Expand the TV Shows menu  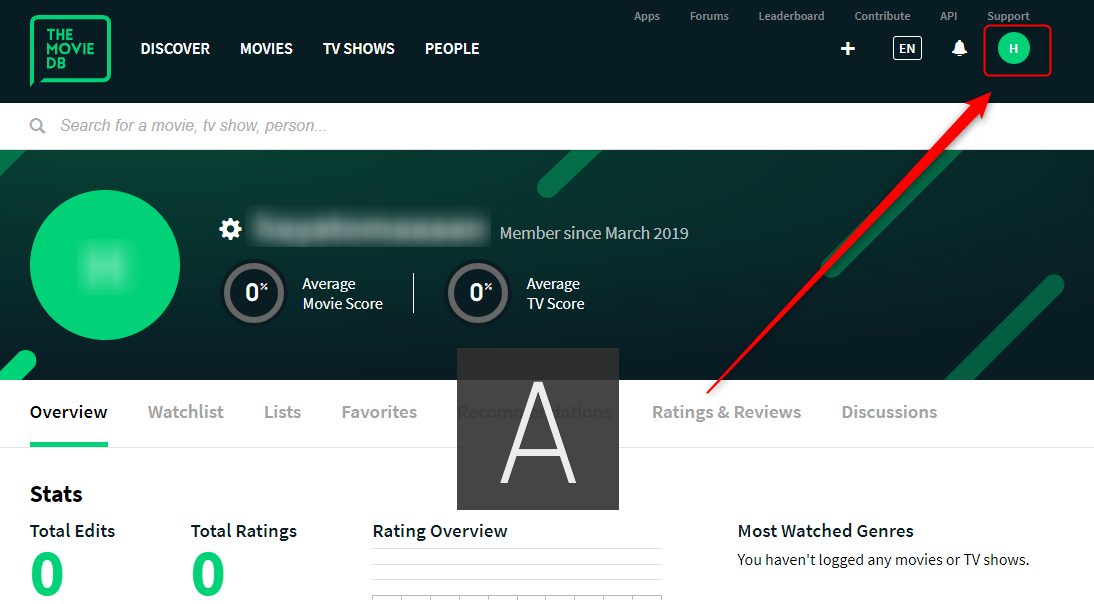coord(358,48)
